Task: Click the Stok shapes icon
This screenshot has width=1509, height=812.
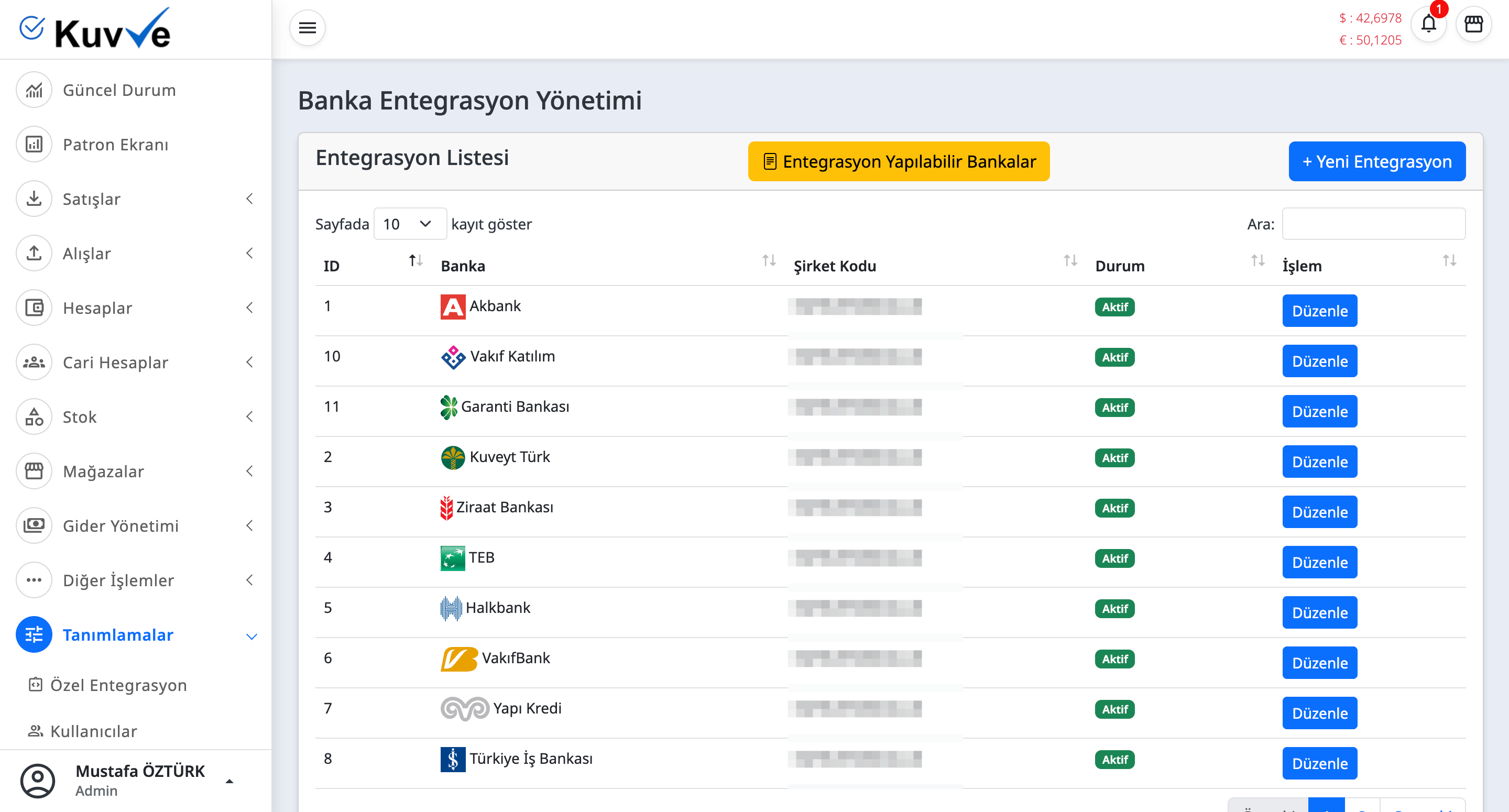Action: (34, 417)
